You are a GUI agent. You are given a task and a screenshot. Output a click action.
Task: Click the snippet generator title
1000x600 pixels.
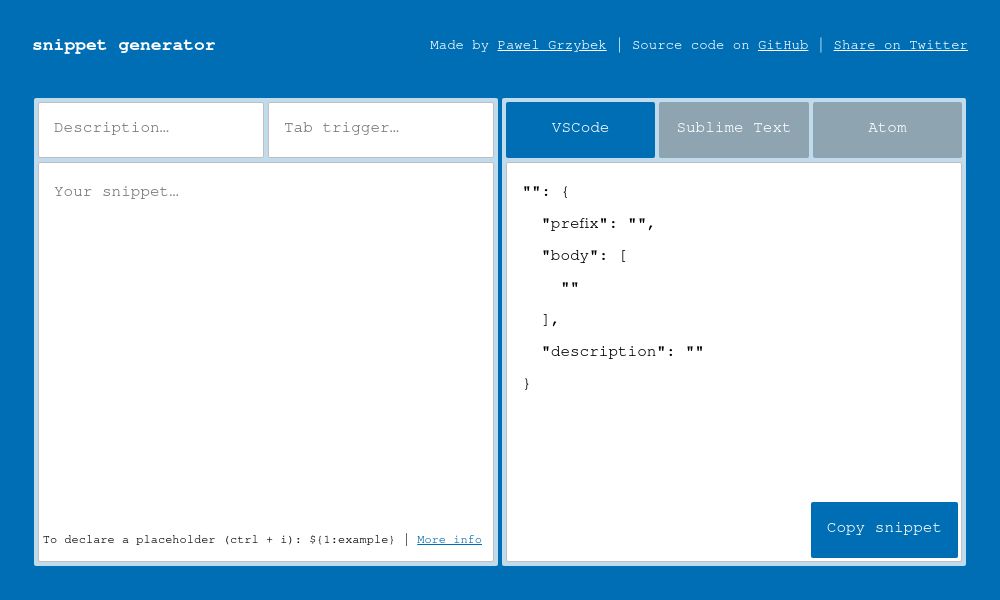123,45
